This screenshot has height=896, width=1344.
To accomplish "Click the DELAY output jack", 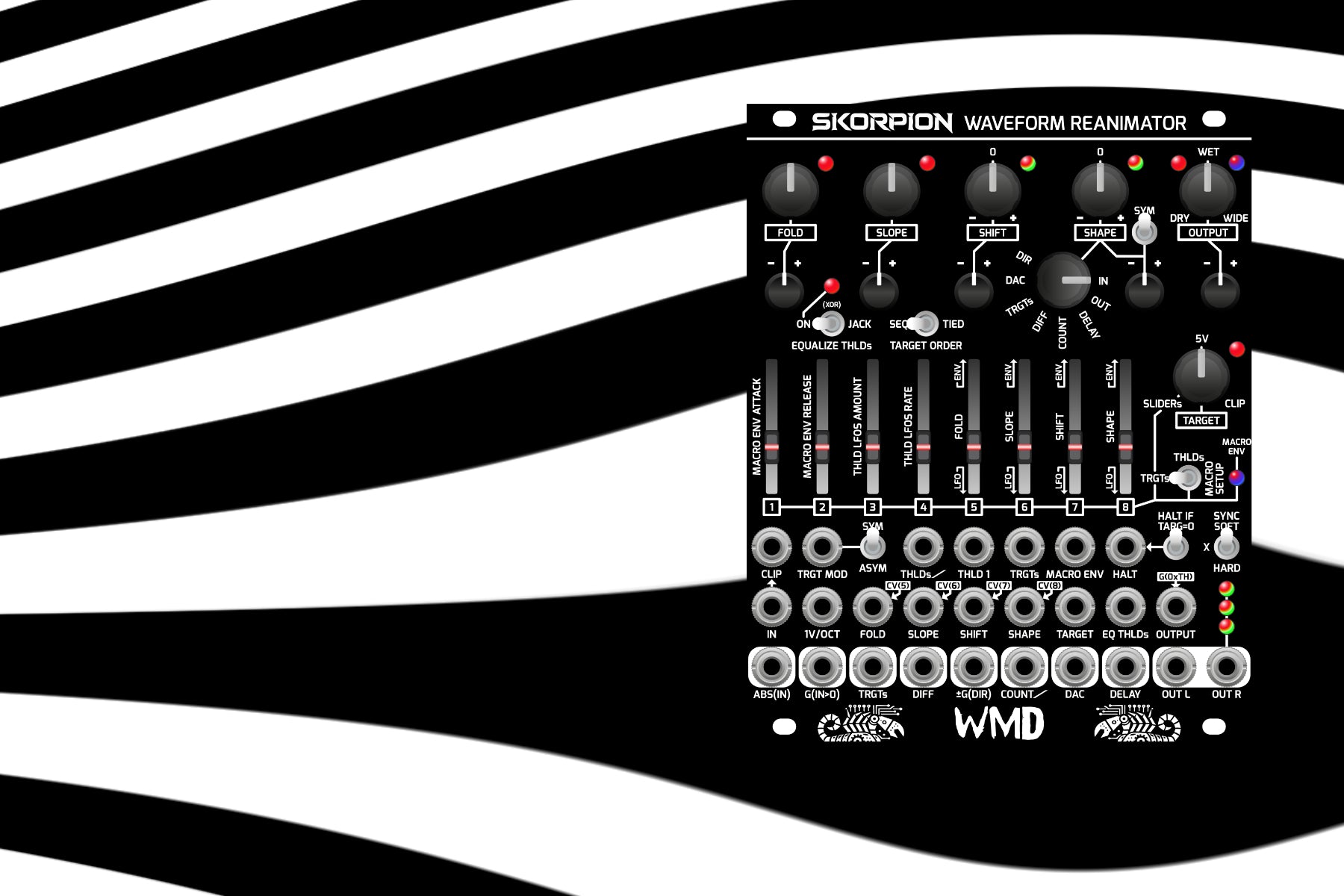I will [1125, 668].
